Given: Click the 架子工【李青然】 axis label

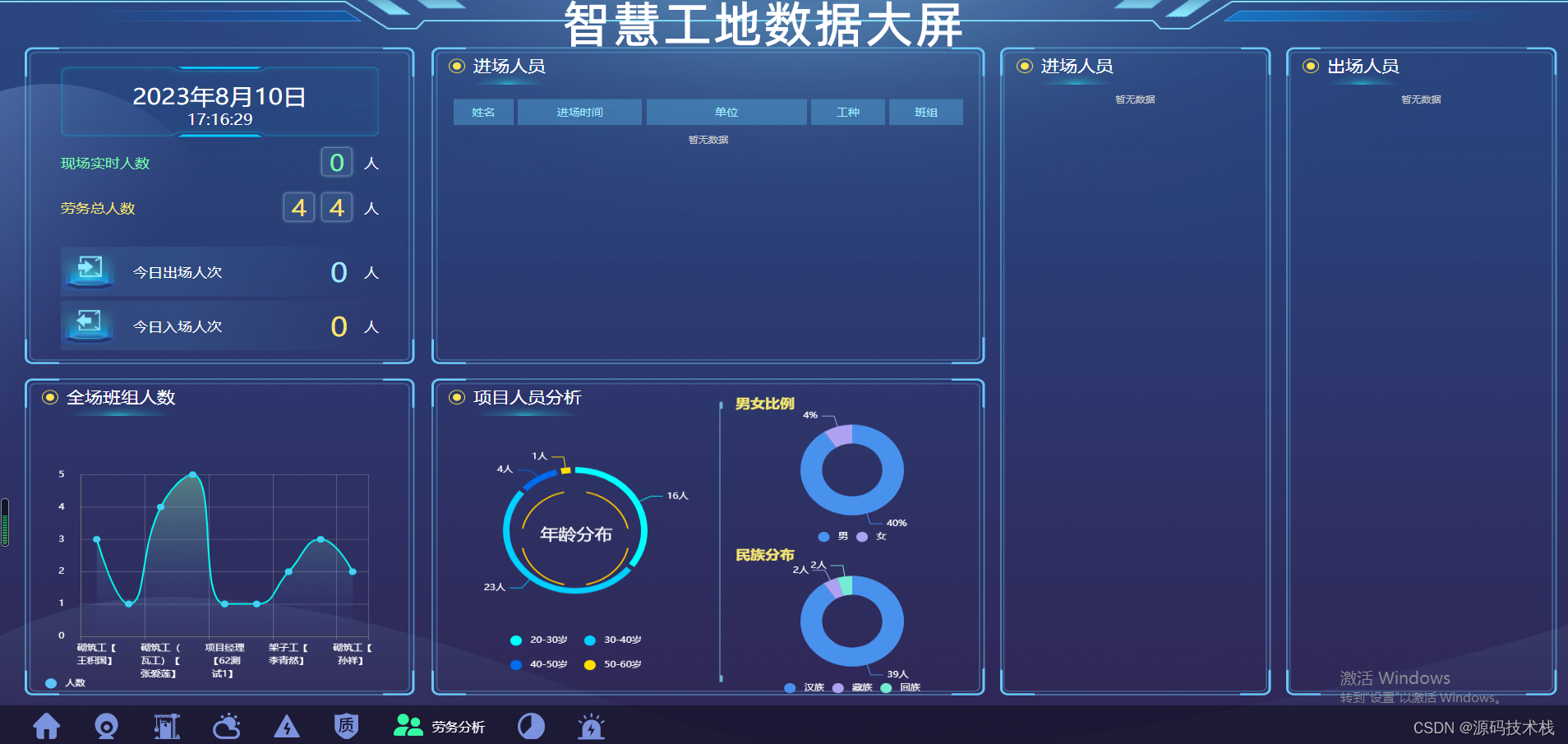Looking at the screenshot, I should 288,654.
